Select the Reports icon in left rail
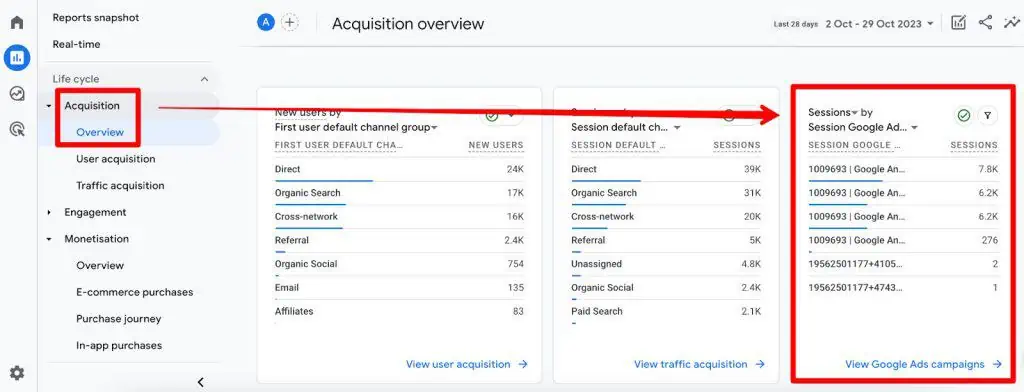 (x=17, y=58)
